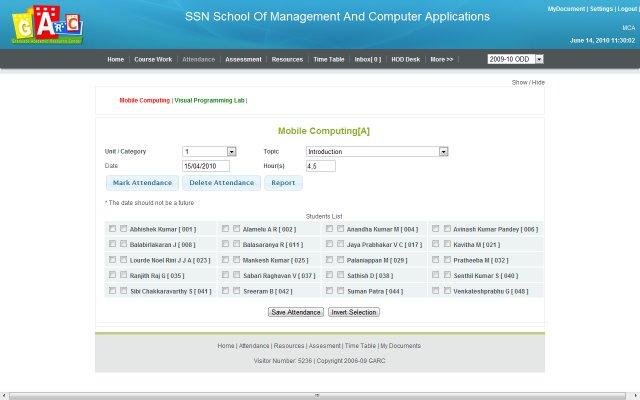This screenshot has height=400, width=640.
Task: Switch to Visual Programming Lab tab
Action: (x=209, y=101)
